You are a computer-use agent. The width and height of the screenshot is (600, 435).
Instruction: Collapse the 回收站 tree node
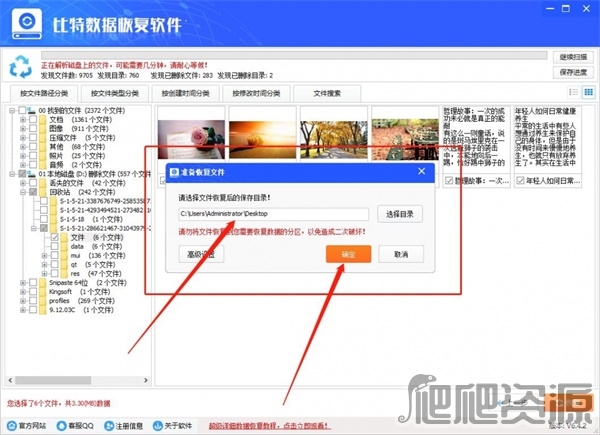pos(23,192)
